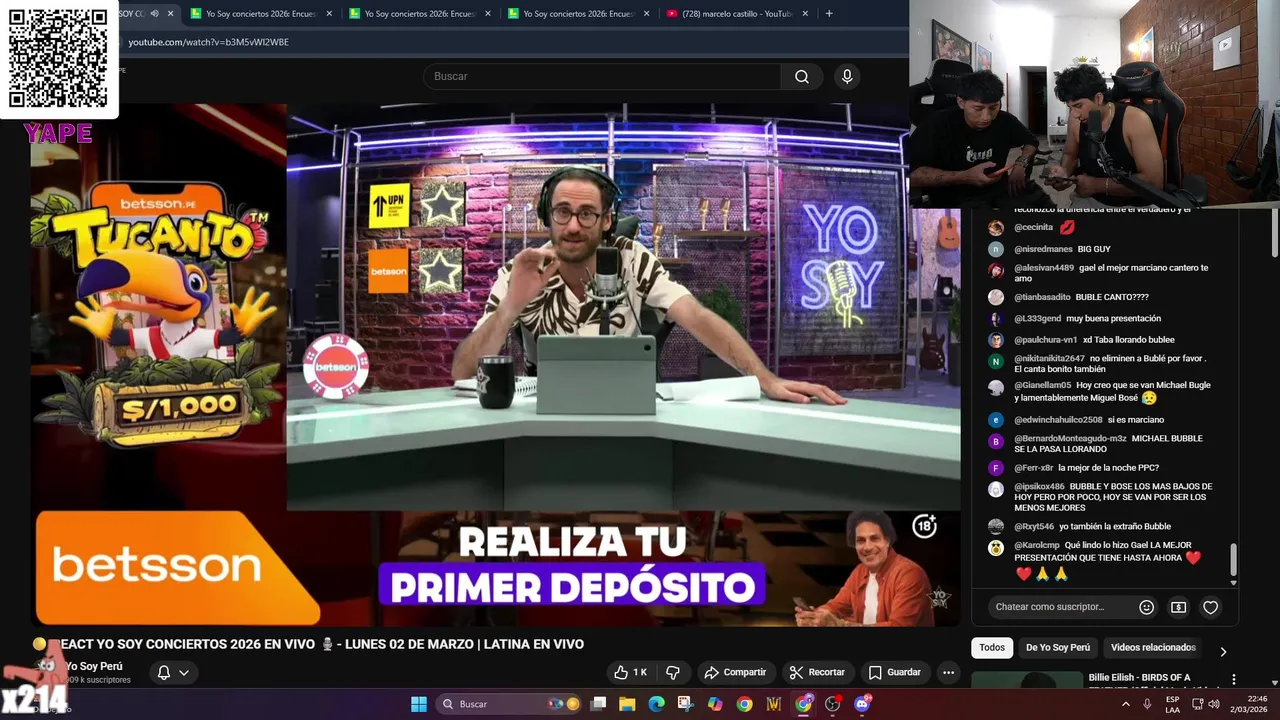Send a heart reaction in live chat

click(x=1210, y=607)
